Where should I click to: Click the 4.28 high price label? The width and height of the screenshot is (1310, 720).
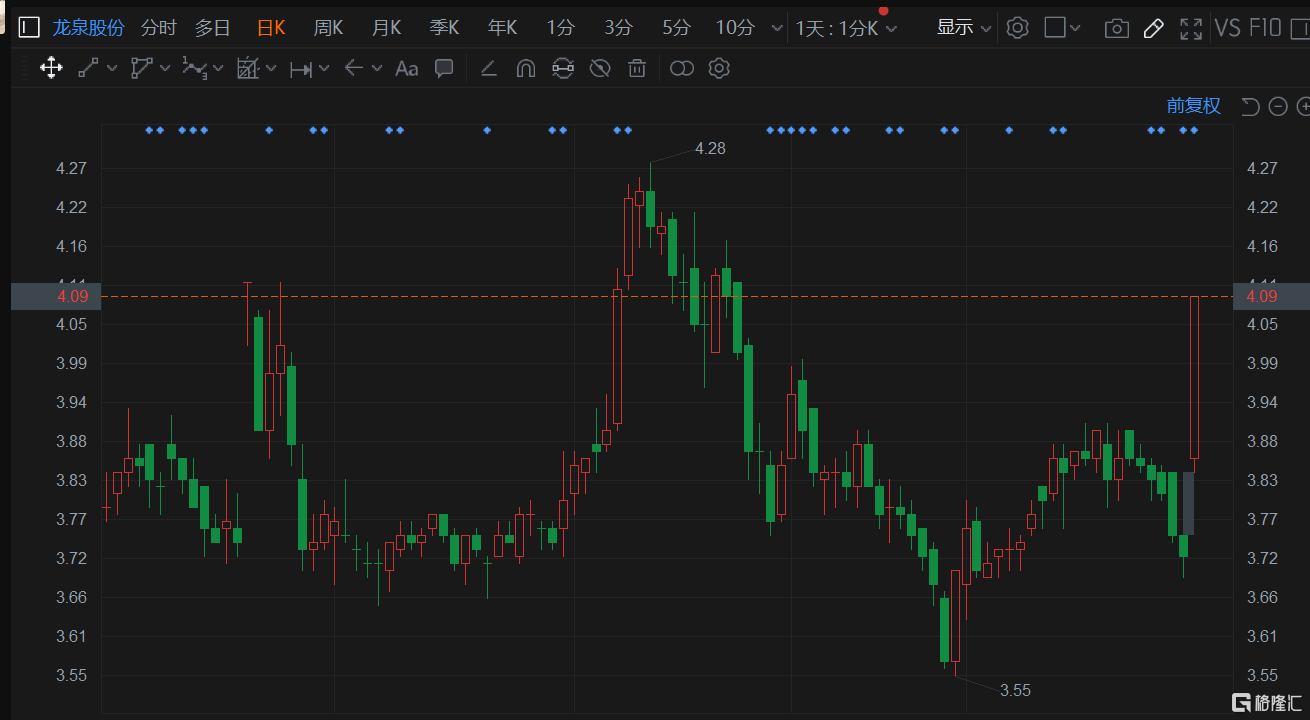(x=710, y=148)
